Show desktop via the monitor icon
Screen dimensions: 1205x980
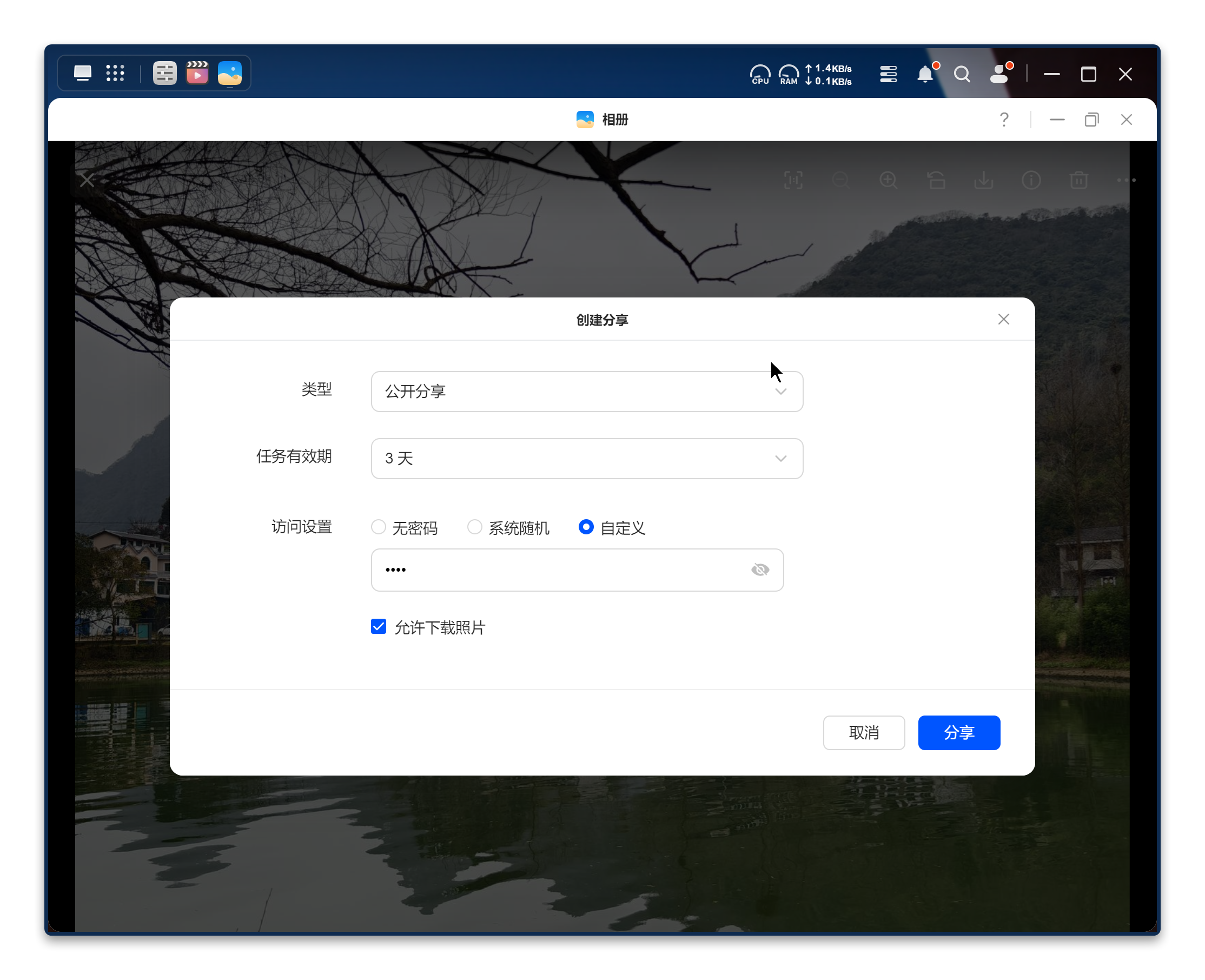pyautogui.click(x=82, y=73)
